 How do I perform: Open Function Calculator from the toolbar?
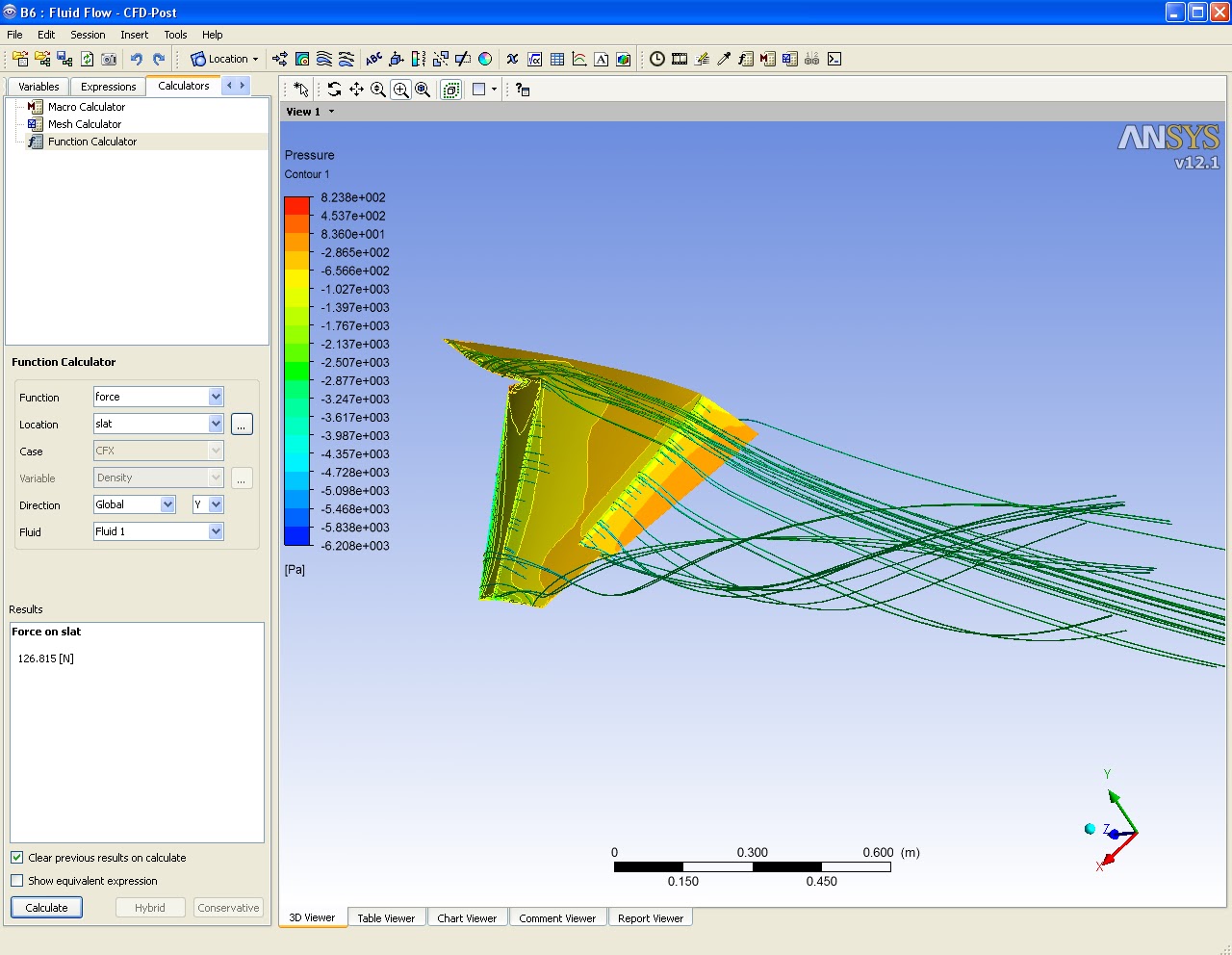(746, 59)
